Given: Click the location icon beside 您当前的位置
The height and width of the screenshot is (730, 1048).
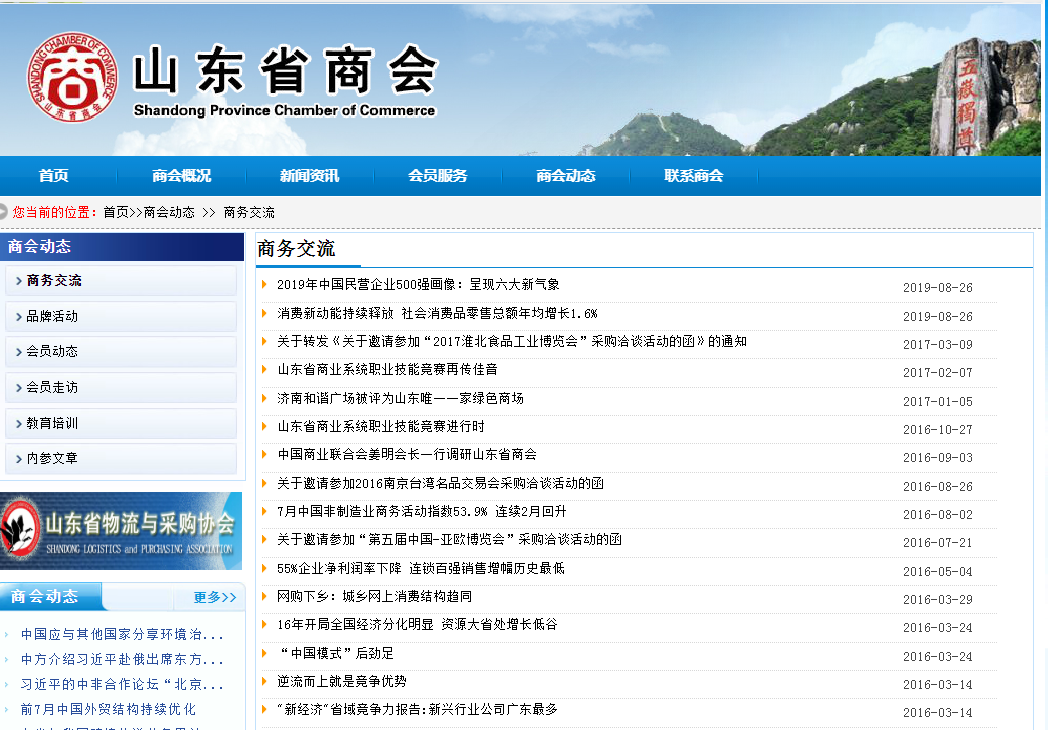Looking at the screenshot, I should tap(4, 212).
